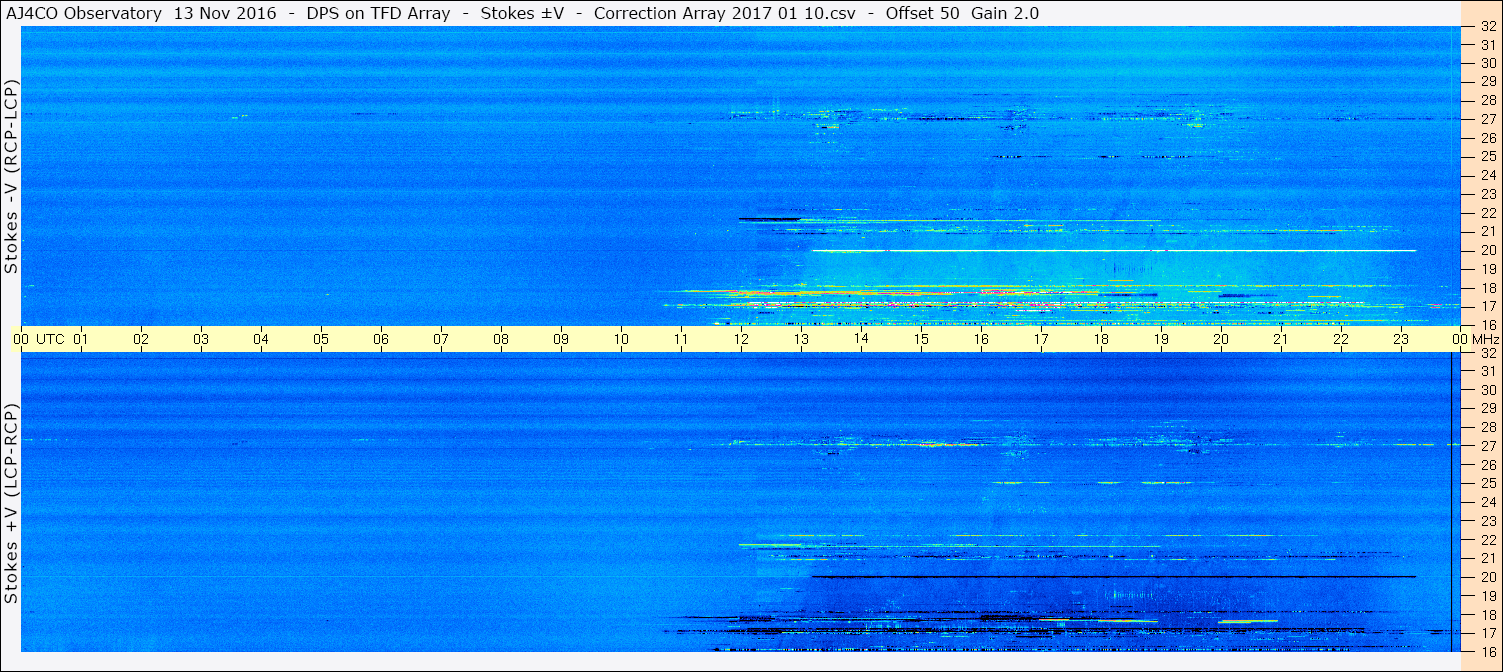Select the 08 hour marker
The image size is (1503, 672).
pyautogui.click(x=501, y=340)
